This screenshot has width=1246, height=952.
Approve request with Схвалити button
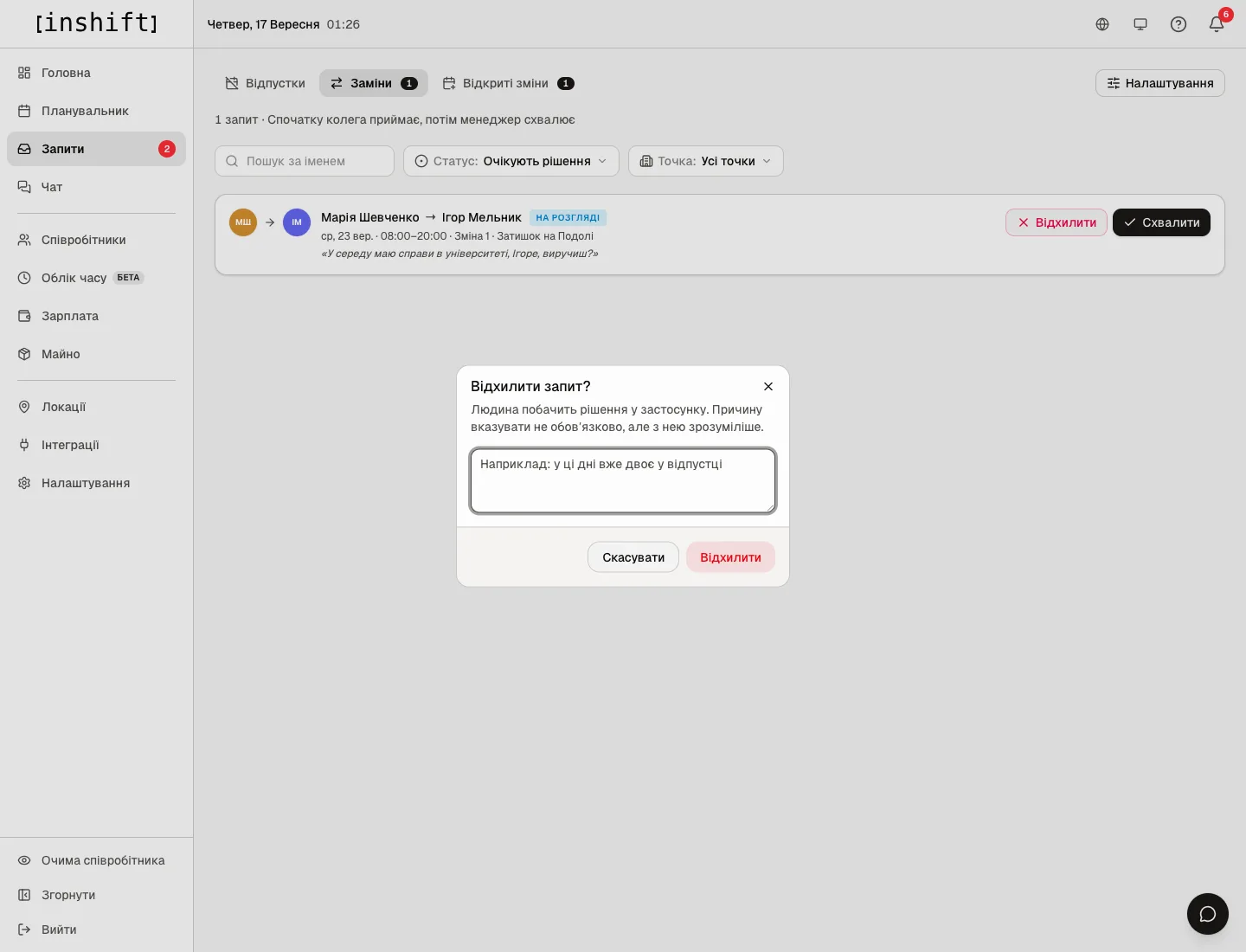1161,222
